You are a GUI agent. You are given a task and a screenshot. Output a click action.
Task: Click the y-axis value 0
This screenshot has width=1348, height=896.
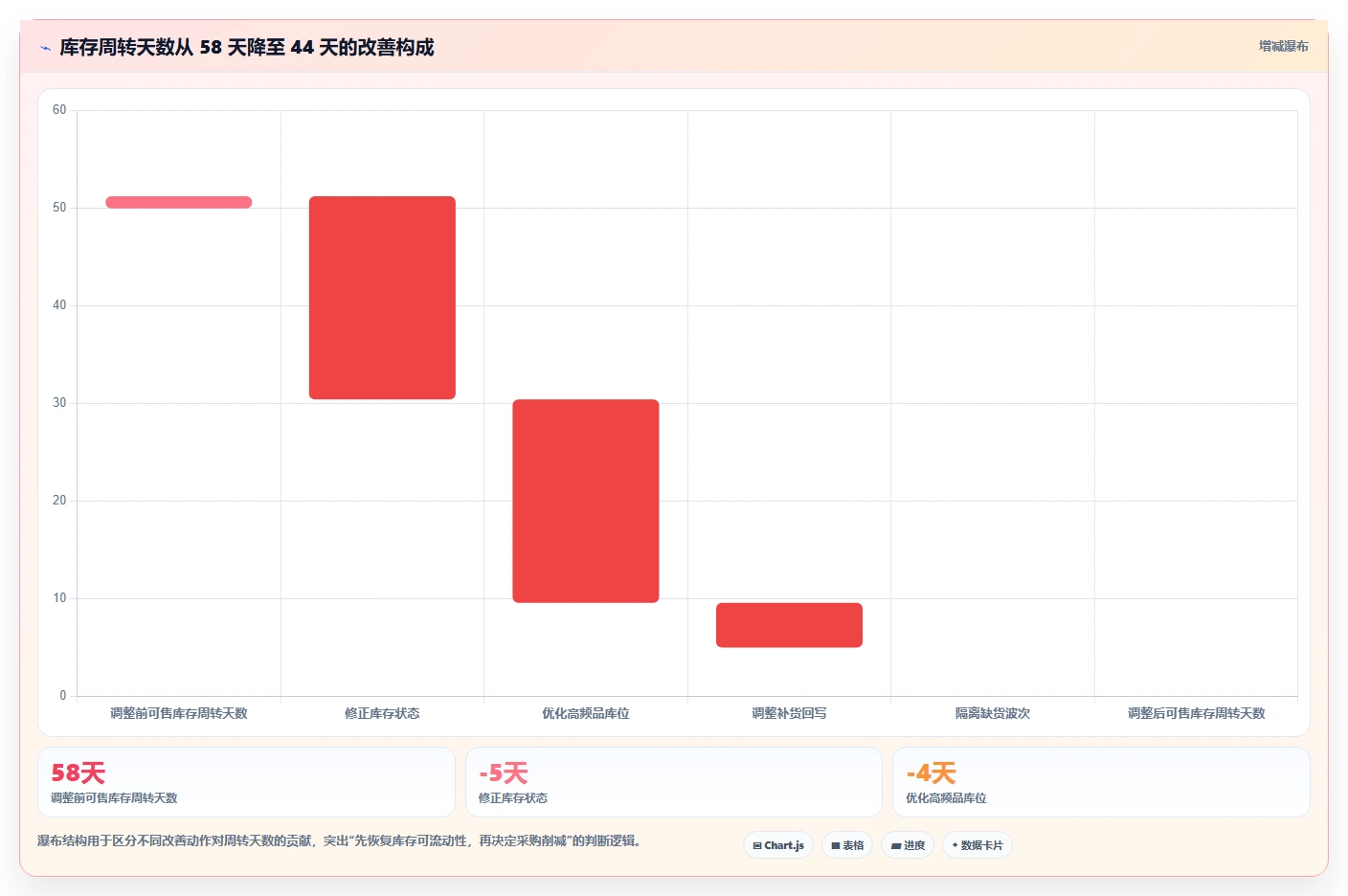63,696
